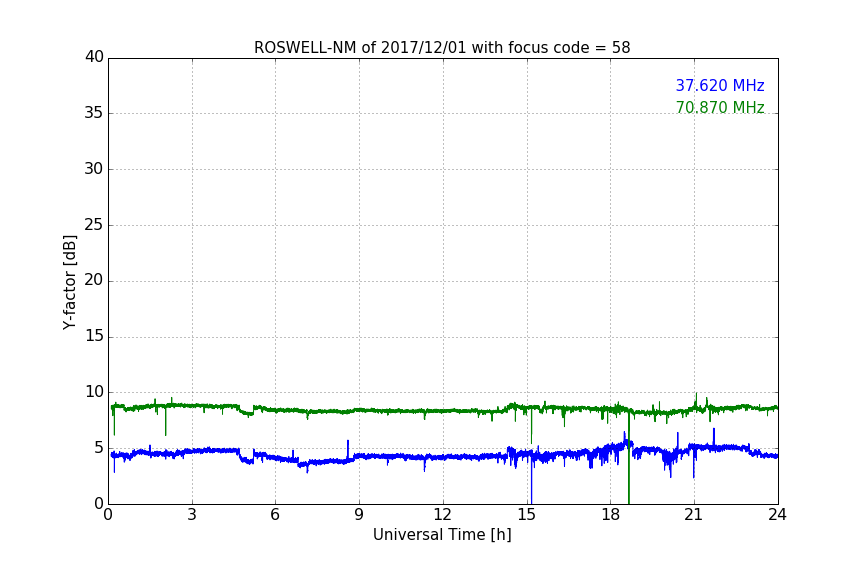This screenshot has height=576, width=864.
Task: Click the plot title mentioning ROSWELL-NM
Action: coord(442,48)
